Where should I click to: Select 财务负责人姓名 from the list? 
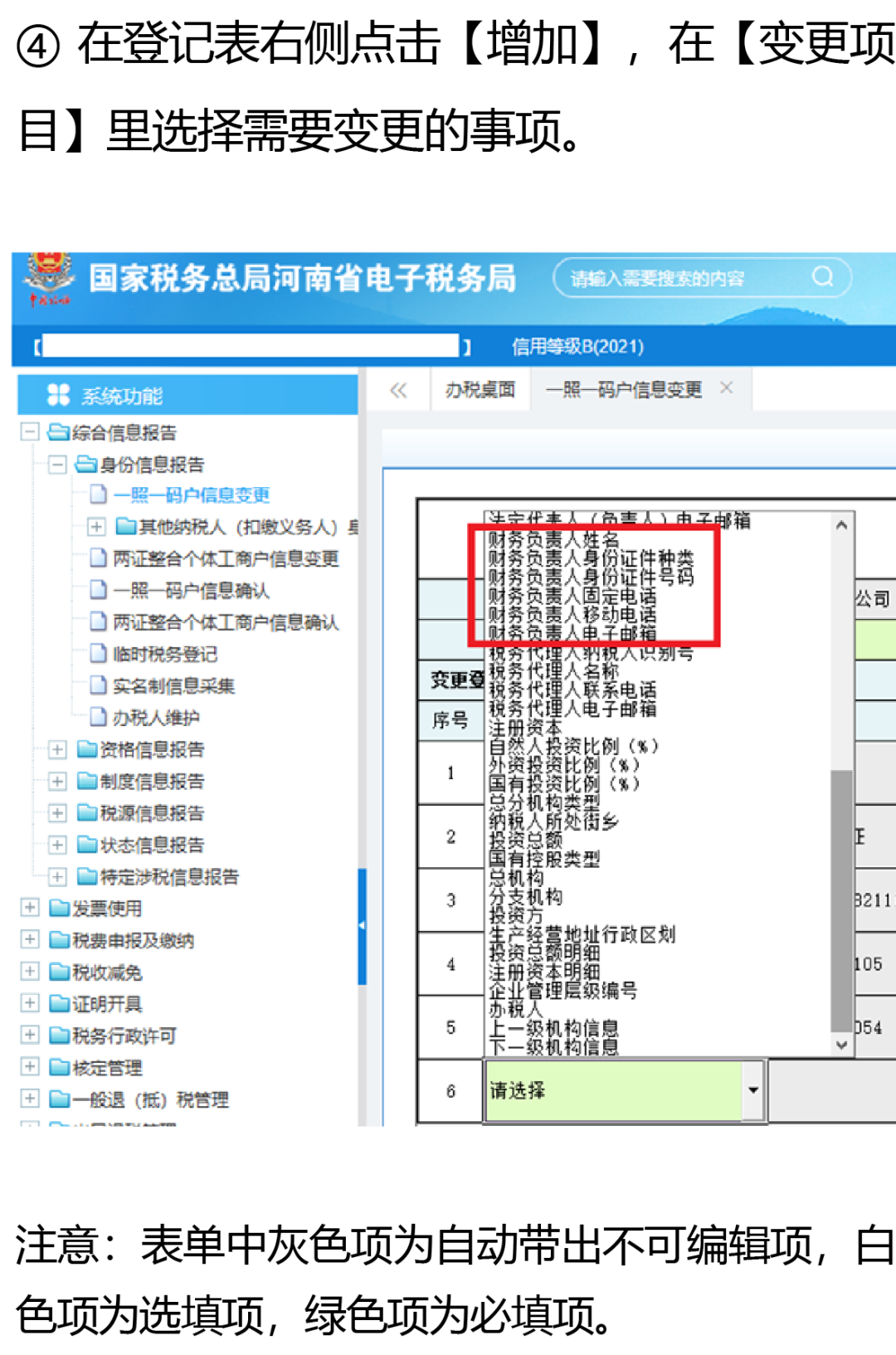[x=554, y=539]
